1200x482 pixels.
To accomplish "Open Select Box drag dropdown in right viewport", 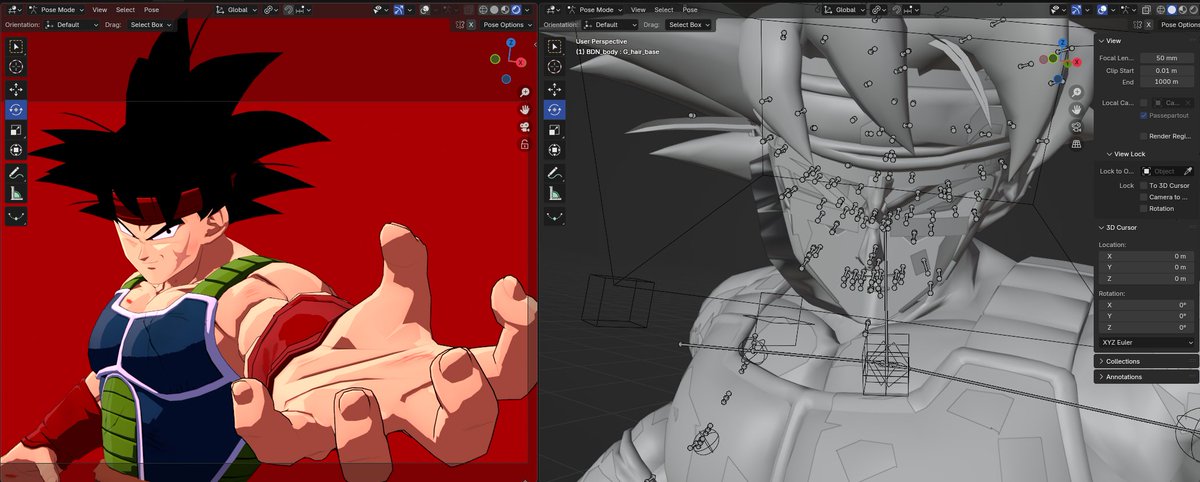I will [x=689, y=24].
